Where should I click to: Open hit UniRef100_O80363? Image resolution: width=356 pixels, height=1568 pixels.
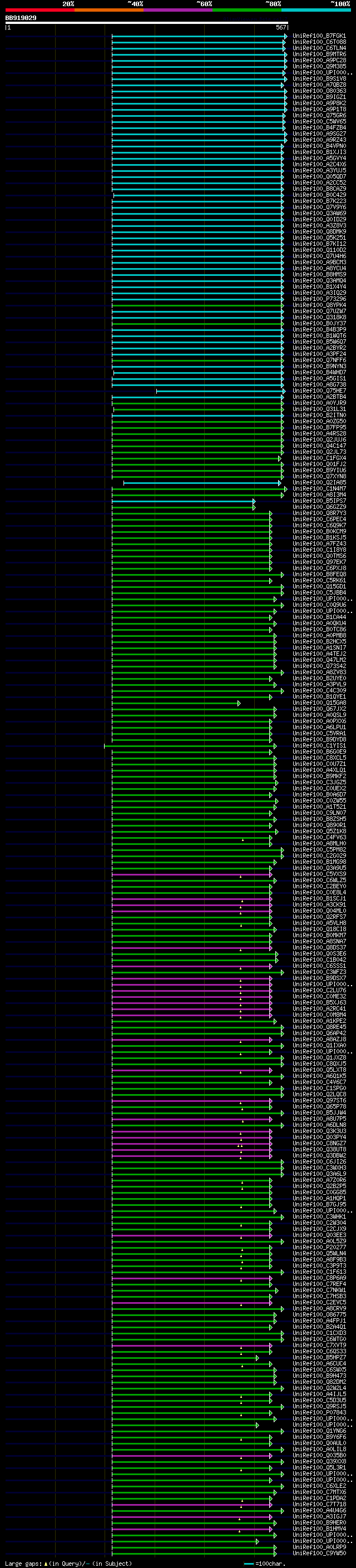coord(319,91)
